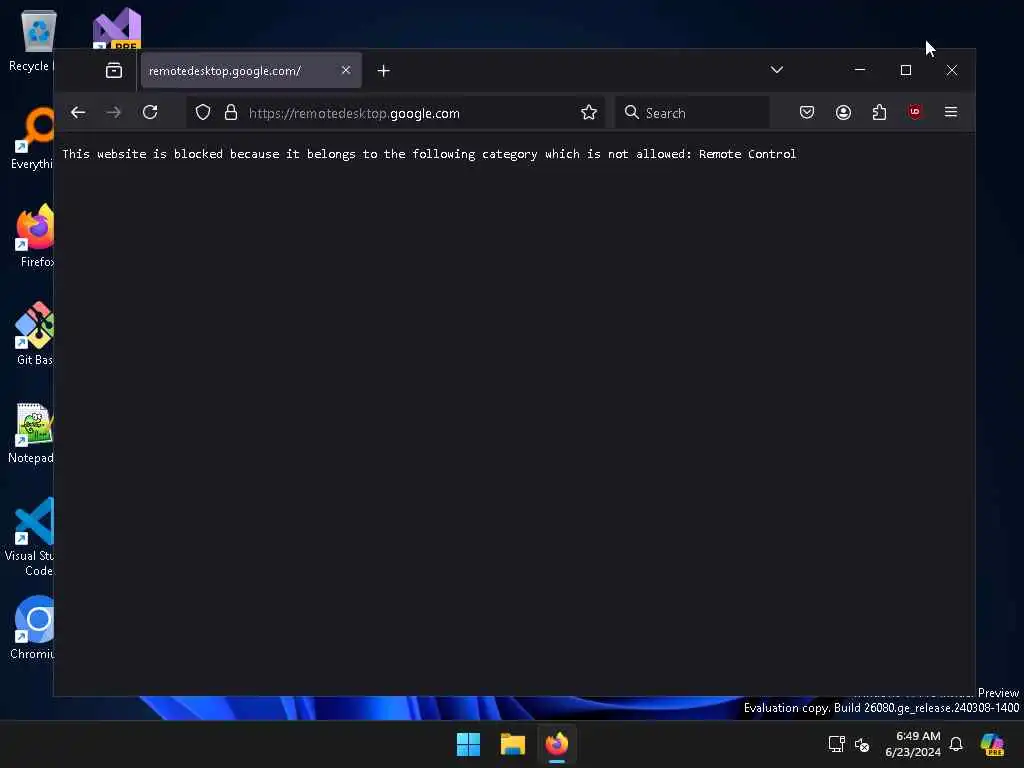Image resolution: width=1024 pixels, height=768 pixels.
Task: Minimize the Firefox window
Action: click(x=859, y=70)
